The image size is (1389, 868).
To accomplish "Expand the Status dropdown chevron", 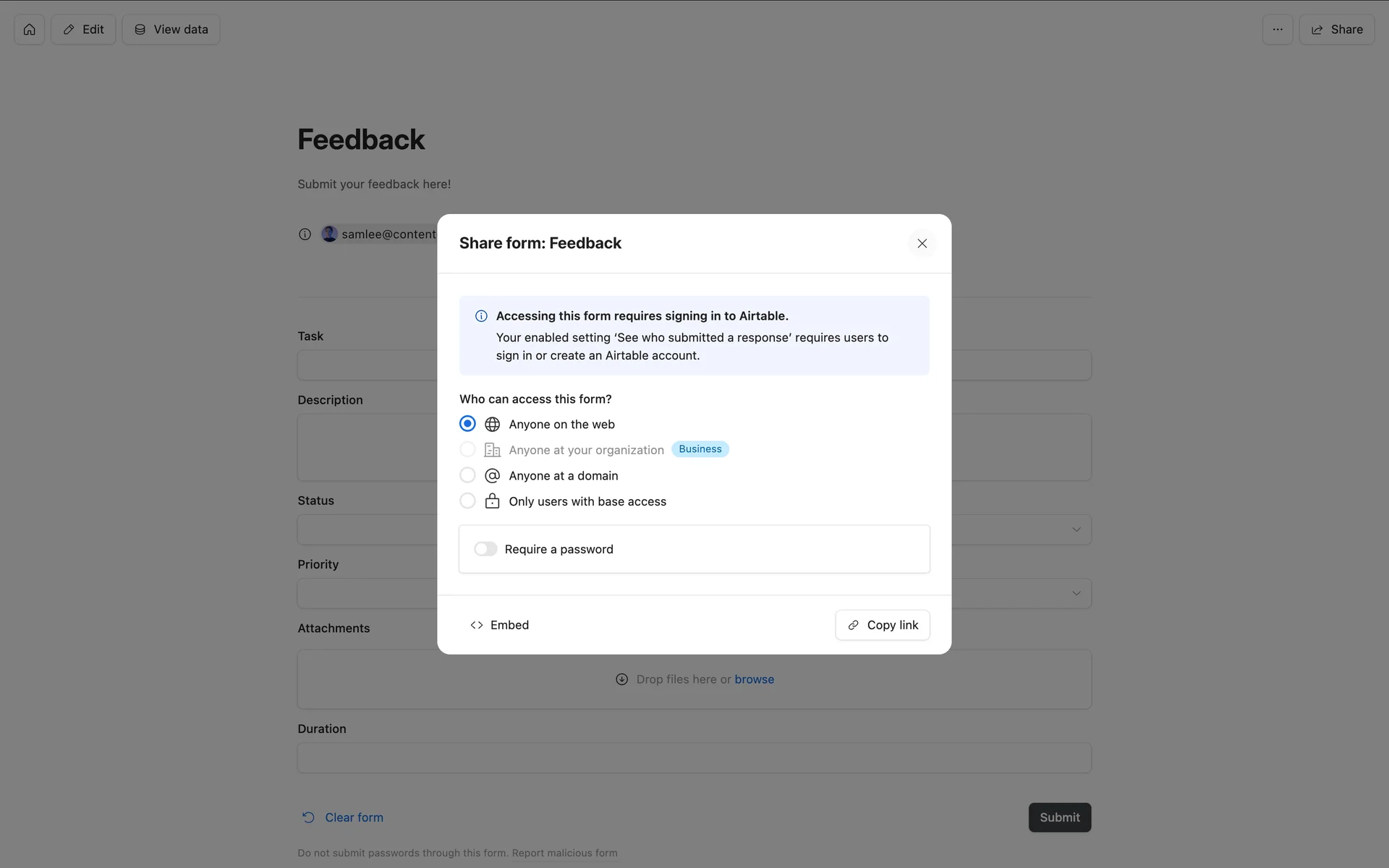I will [x=1076, y=529].
